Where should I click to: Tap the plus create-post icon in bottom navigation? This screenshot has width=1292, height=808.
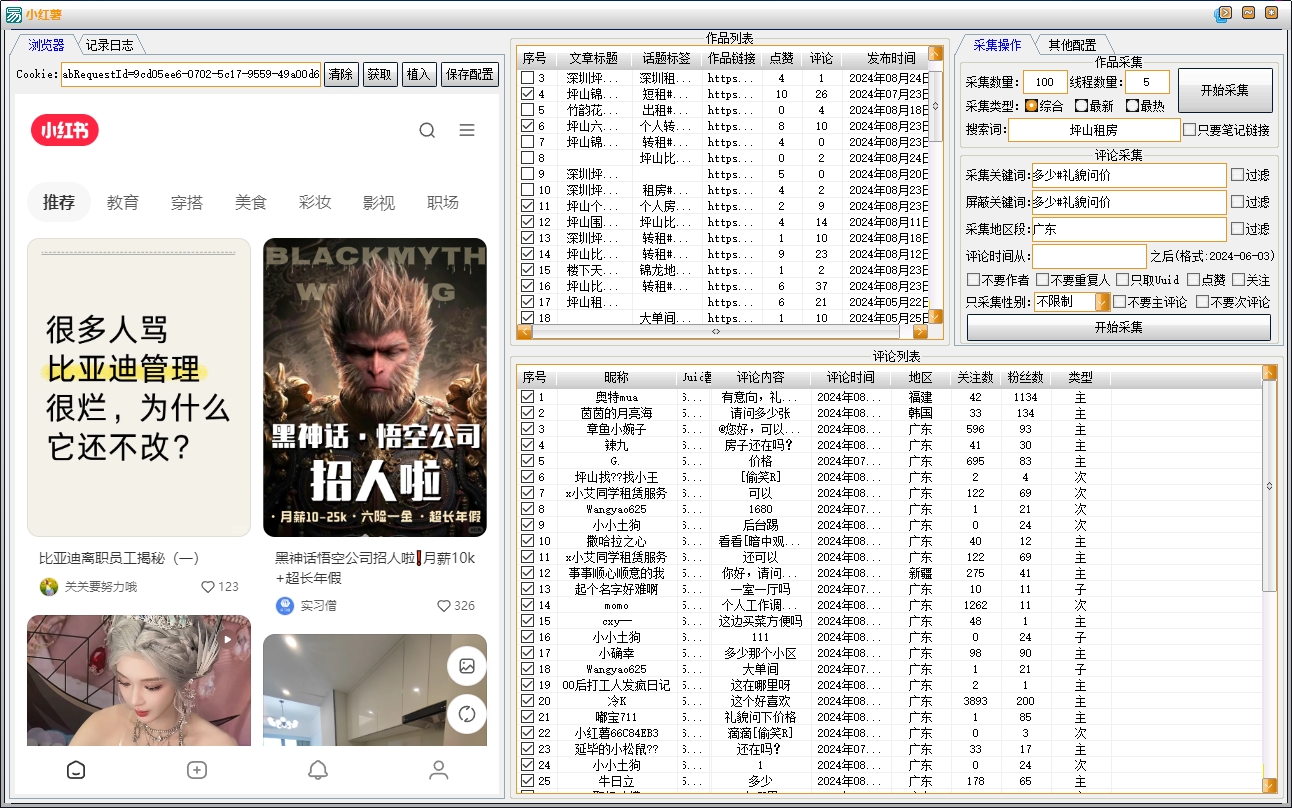[197, 770]
